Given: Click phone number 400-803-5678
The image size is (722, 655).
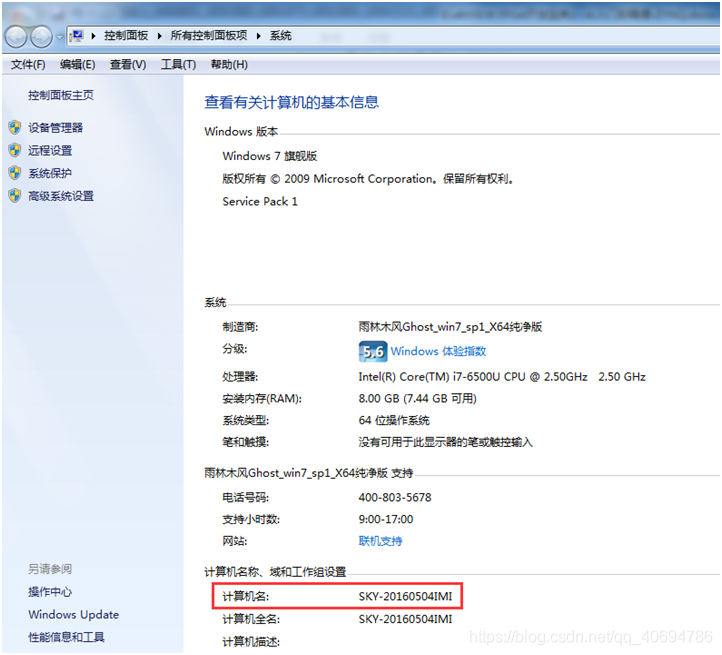Looking at the screenshot, I should [x=395, y=497].
